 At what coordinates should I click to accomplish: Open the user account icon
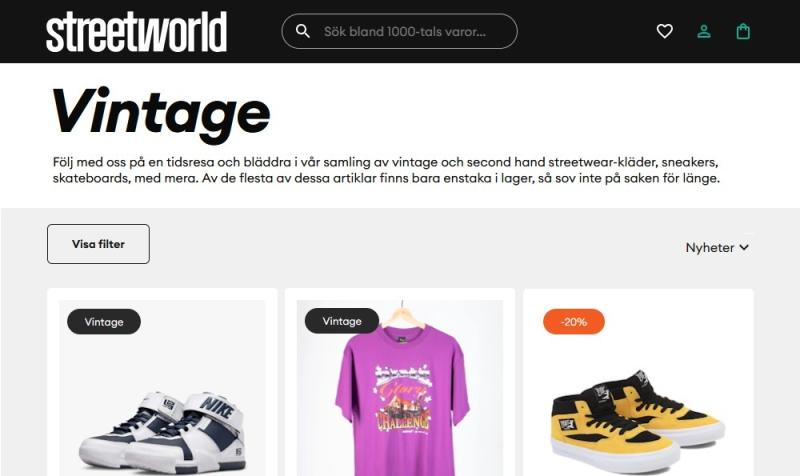(704, 31)
